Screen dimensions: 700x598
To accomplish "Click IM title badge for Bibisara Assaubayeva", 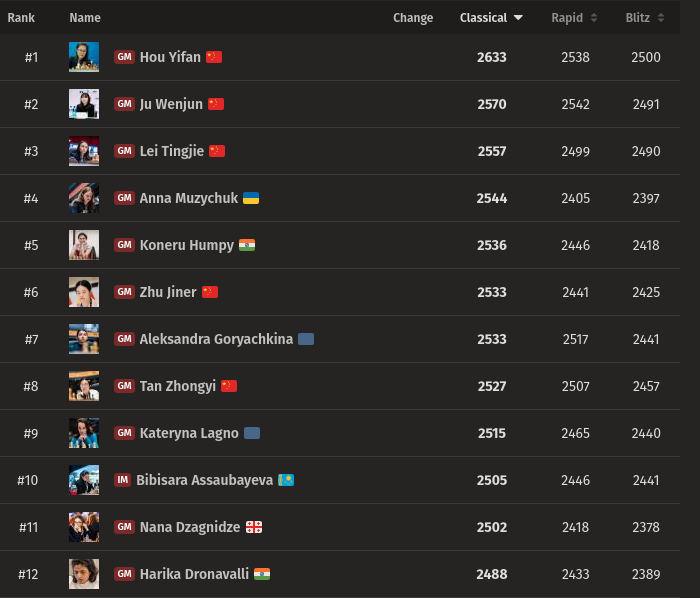I will coord(123,480).
